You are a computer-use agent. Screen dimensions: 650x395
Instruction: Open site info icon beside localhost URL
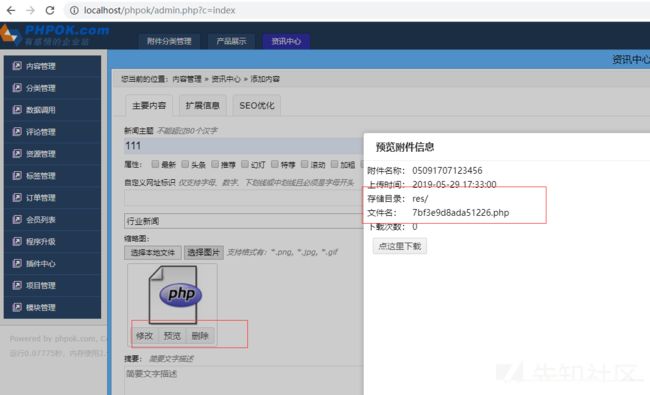click(x=74, y=10)
